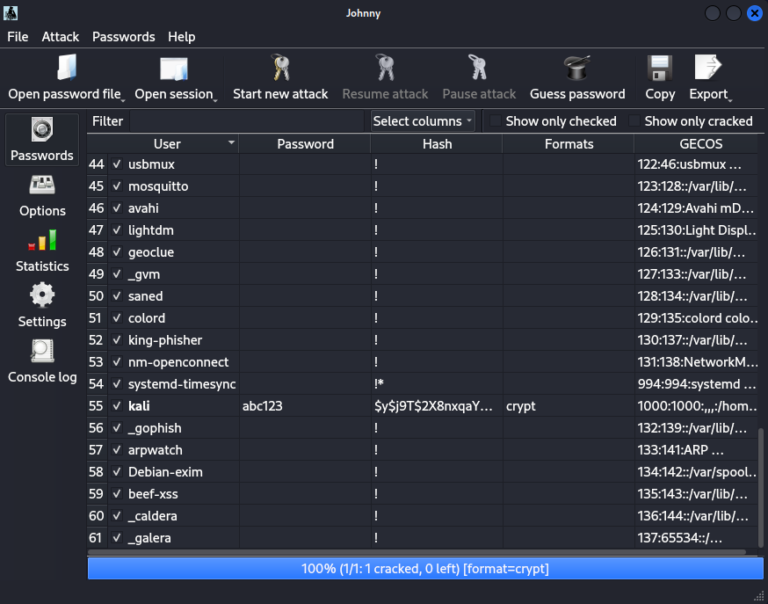
Task: Uncheck the kali user row checkbox
Action: click(x=117, y=407)
